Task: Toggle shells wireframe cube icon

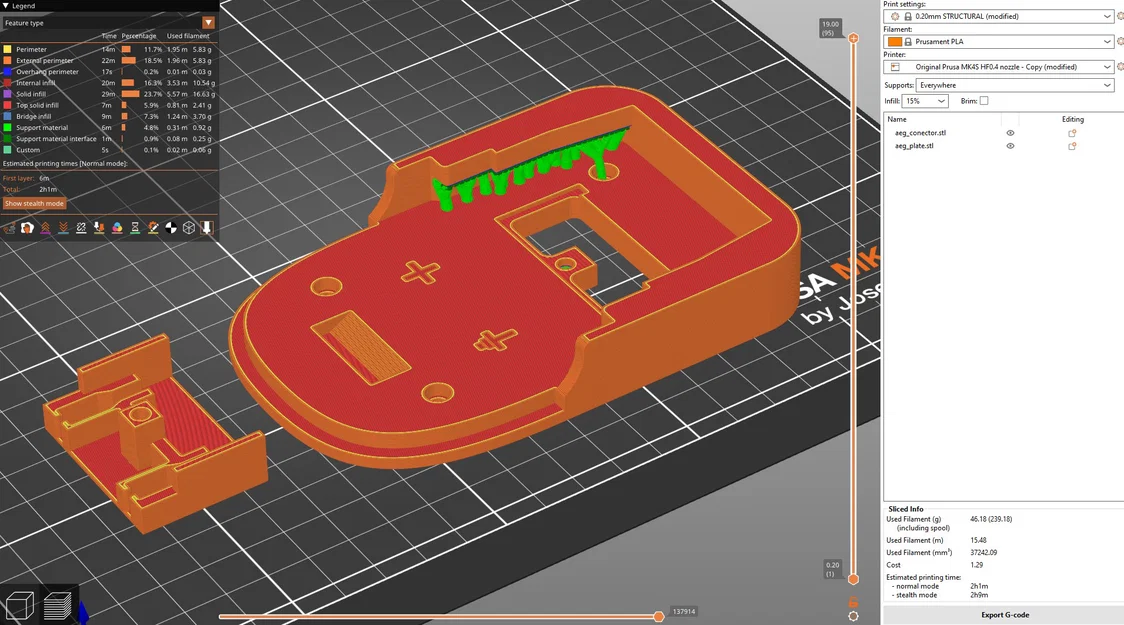Action: coord(189,228)
